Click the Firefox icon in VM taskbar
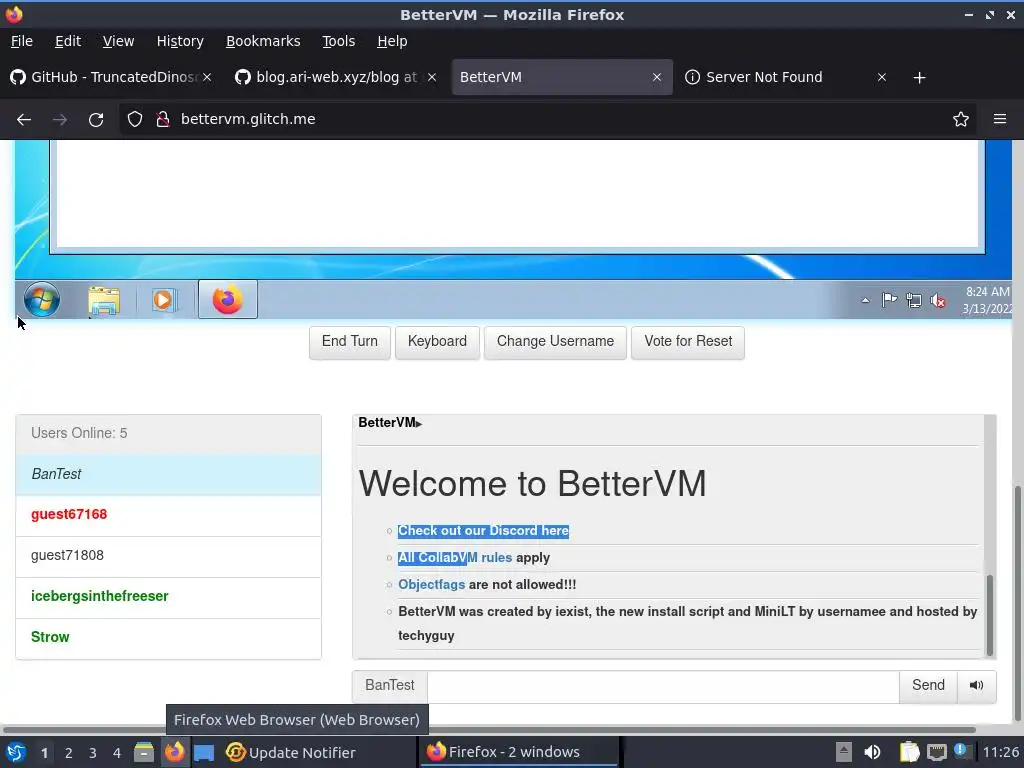The height and width of the screenshot is (768, 1024). pos(227,300)
